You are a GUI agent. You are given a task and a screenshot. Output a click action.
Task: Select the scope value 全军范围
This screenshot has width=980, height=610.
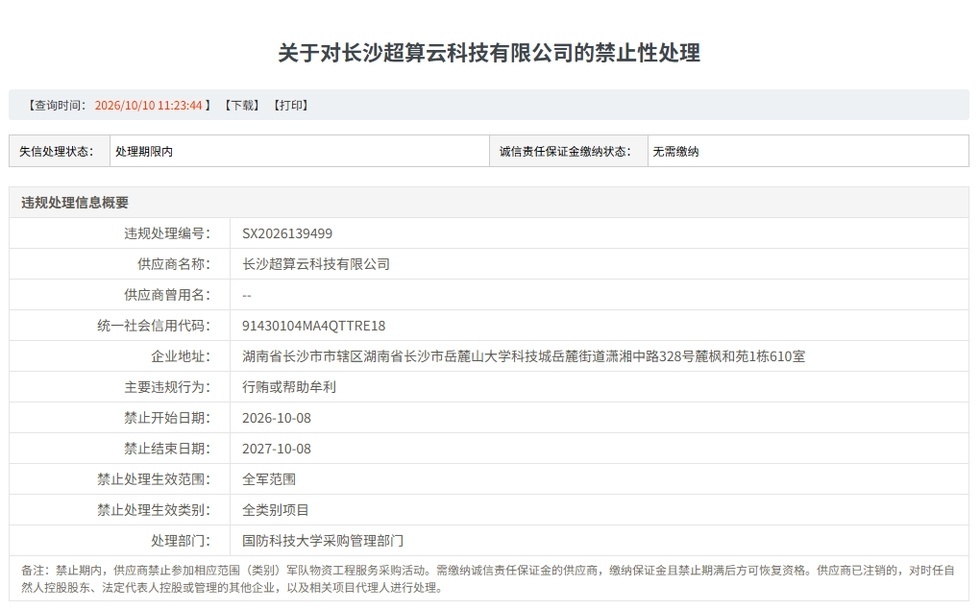click(x=269, y=479)
